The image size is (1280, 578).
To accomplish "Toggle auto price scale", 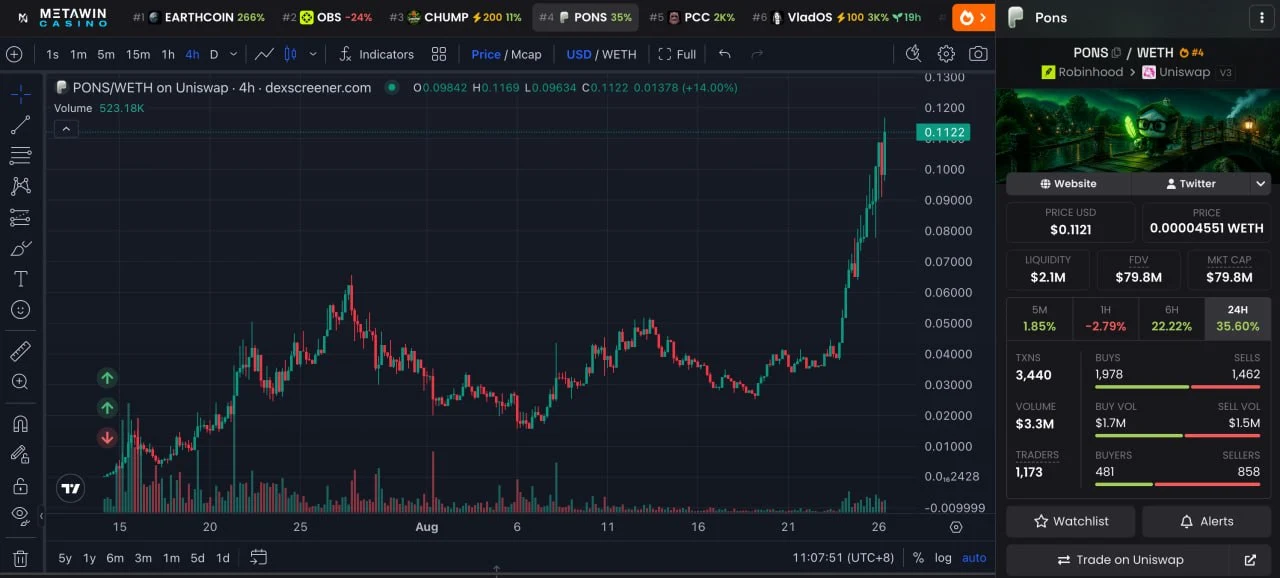I will point(974,558).
